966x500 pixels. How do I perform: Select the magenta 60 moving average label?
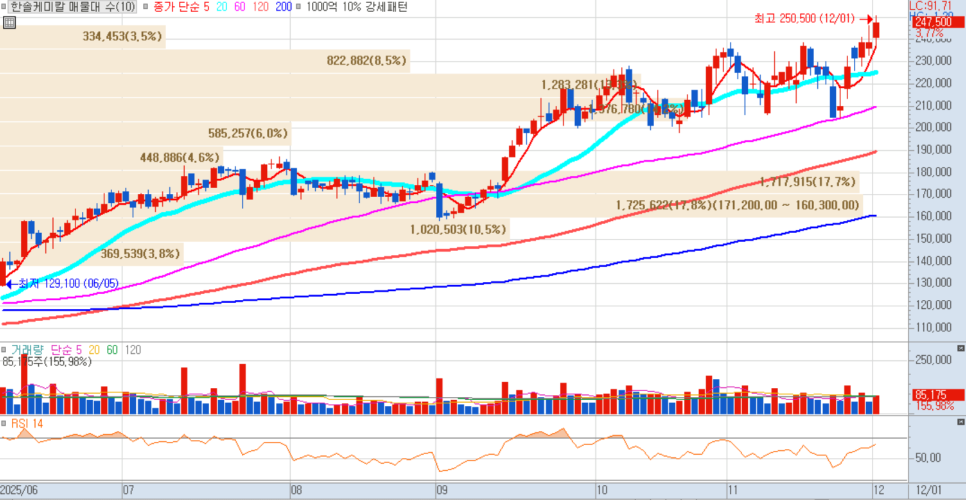pos(239,7)
